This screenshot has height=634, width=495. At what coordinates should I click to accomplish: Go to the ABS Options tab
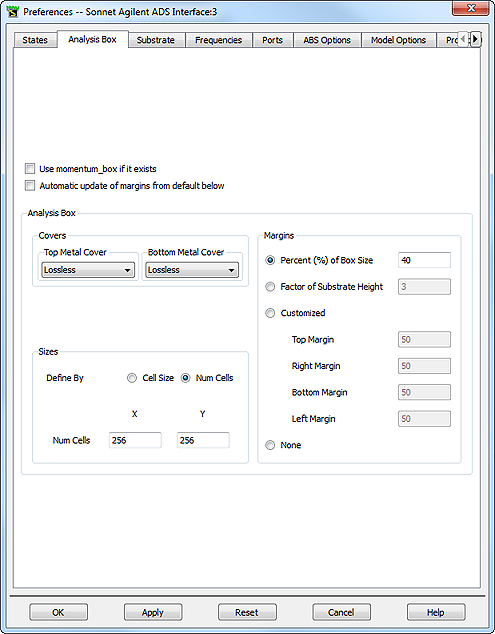click(327, 40)
